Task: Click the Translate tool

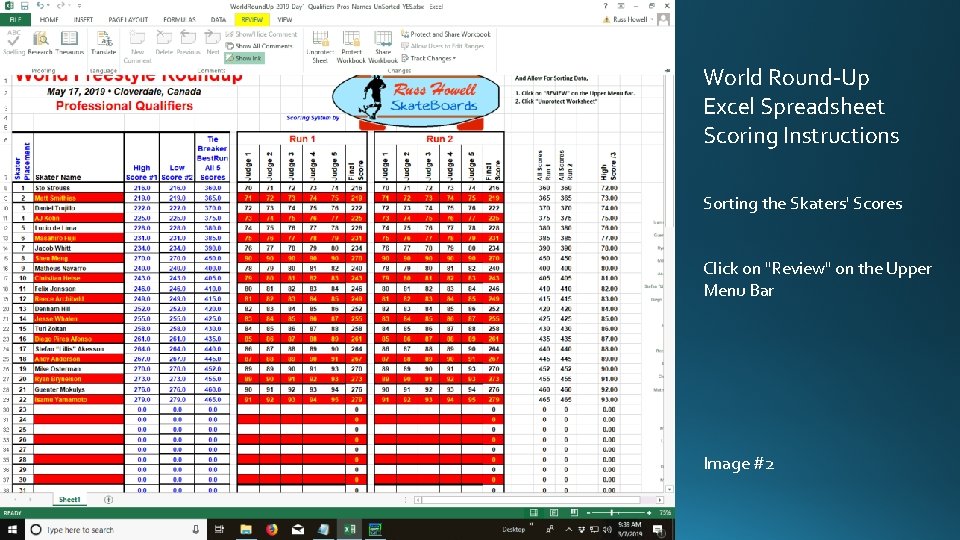Action: [x=103, y=43]
